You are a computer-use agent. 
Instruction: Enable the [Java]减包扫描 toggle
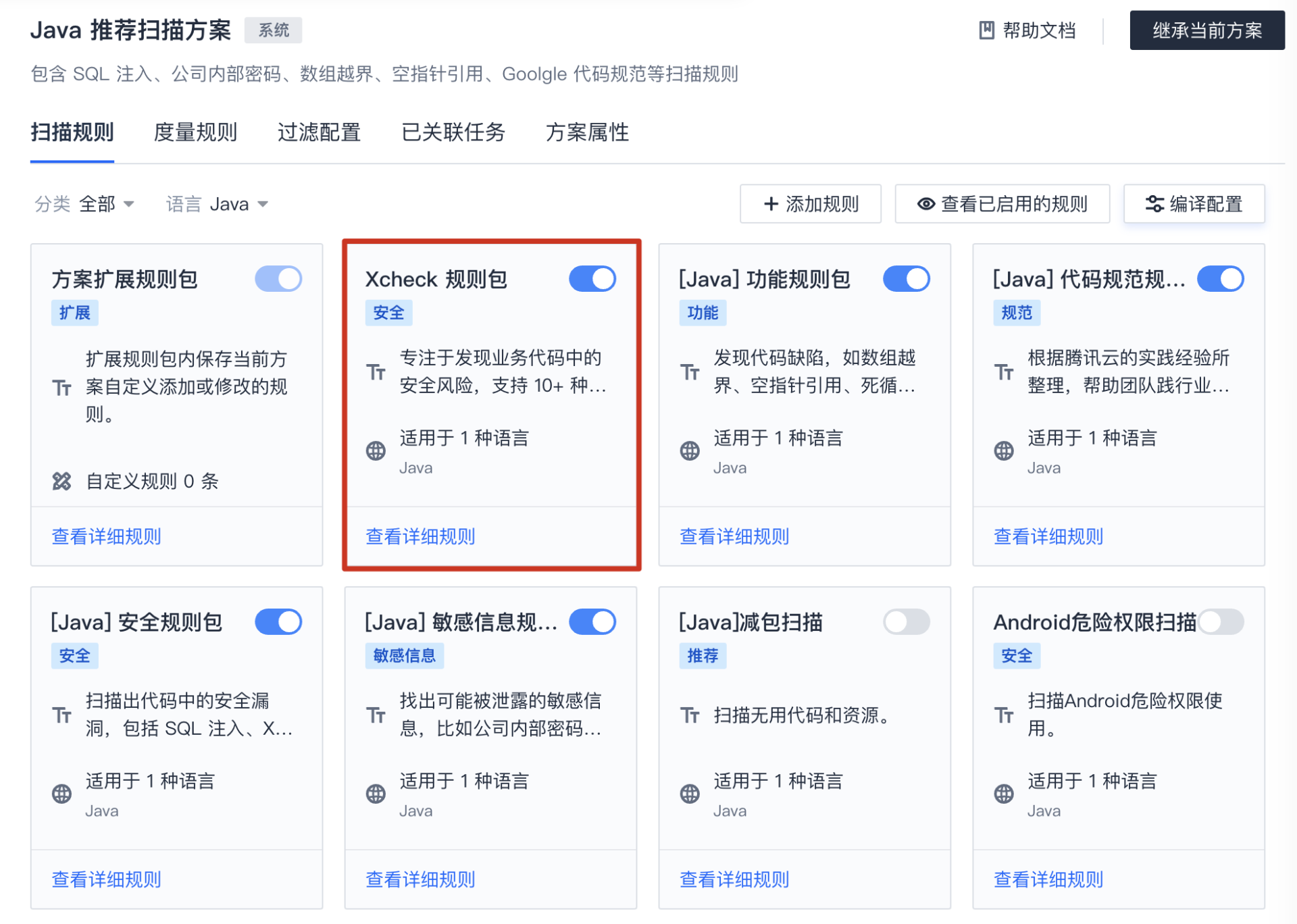tap(907, 621)
